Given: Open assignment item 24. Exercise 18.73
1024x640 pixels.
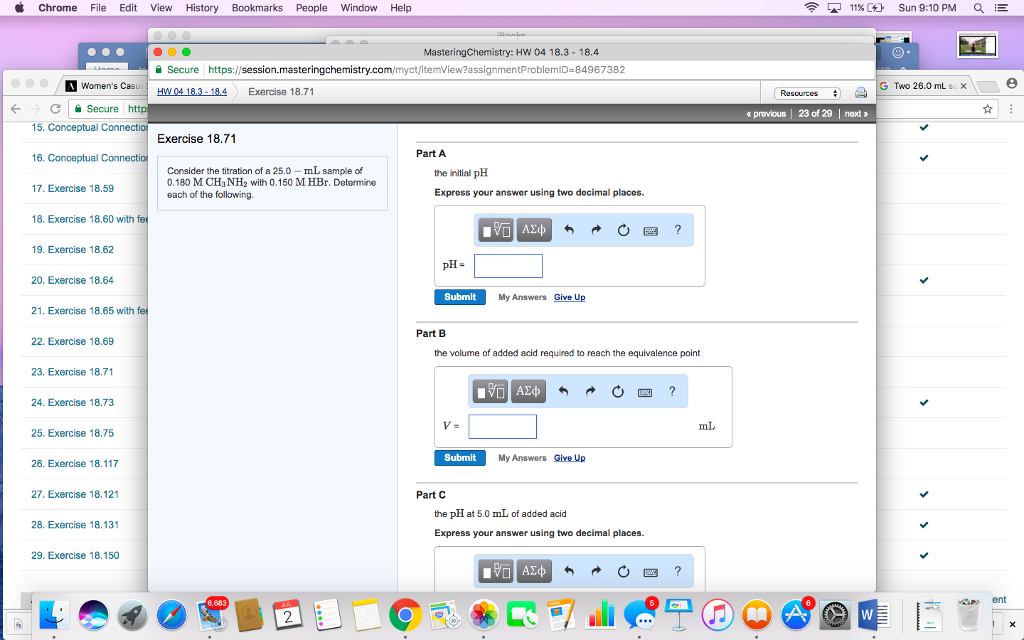Looking at the screenshot, I should (x=72, y=402).
